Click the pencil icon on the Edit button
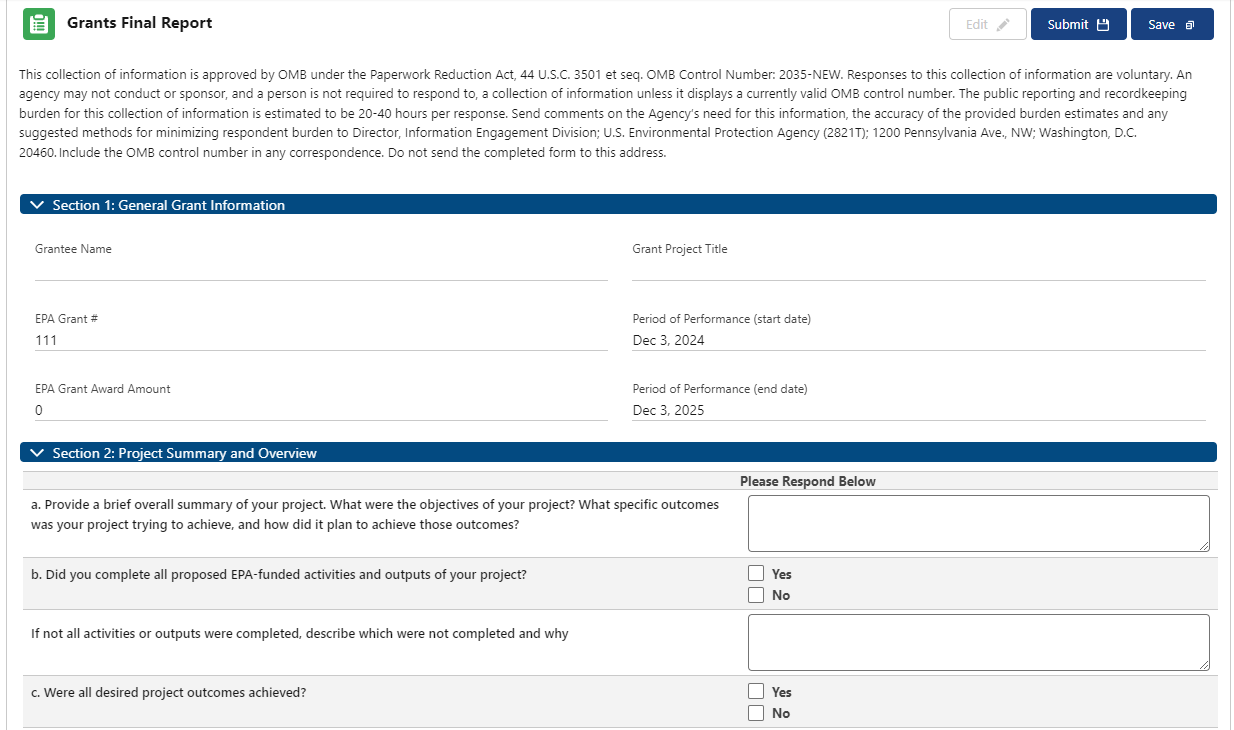Viewport: 1234px width, 730px height. coord(1004,25)
